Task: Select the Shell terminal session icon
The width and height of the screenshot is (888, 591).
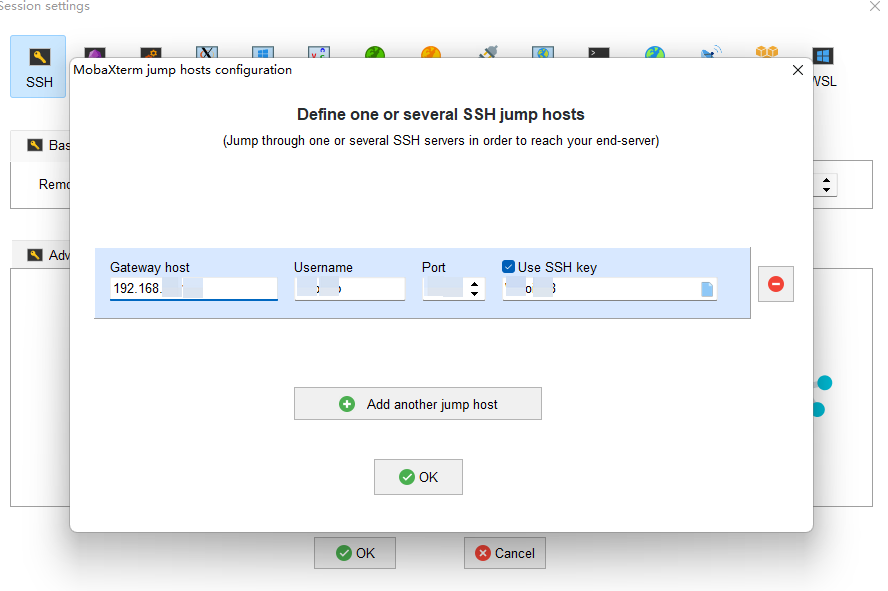Action: (x=599, y=53)
